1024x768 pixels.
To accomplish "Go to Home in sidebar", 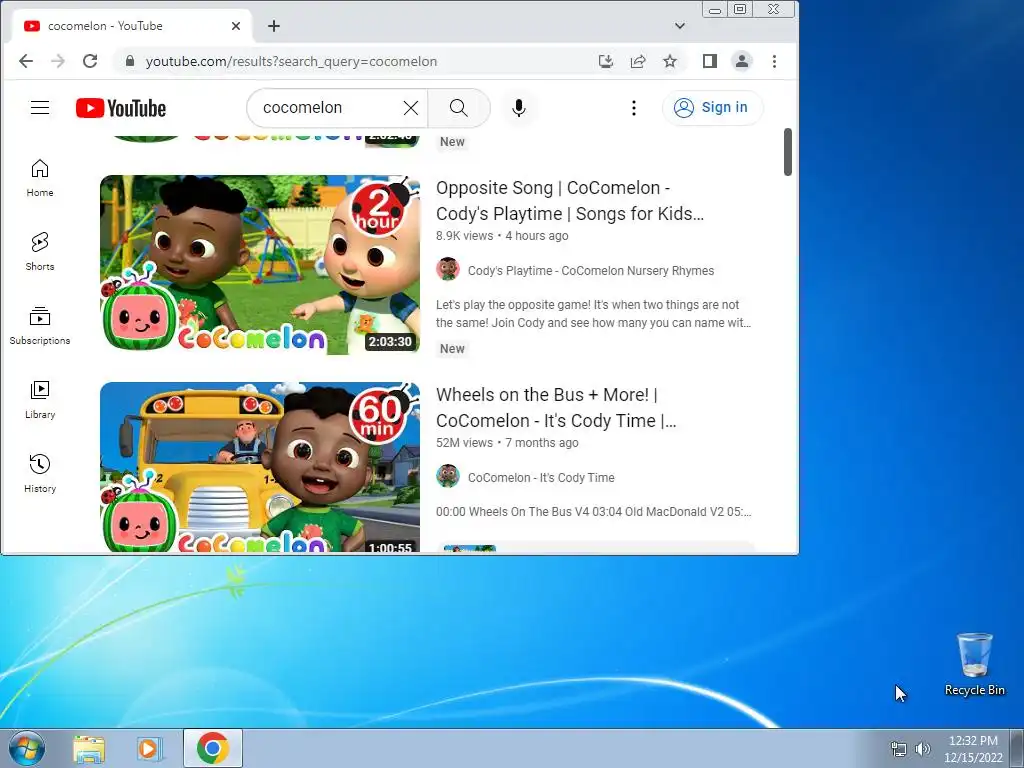I will point(40,178).
